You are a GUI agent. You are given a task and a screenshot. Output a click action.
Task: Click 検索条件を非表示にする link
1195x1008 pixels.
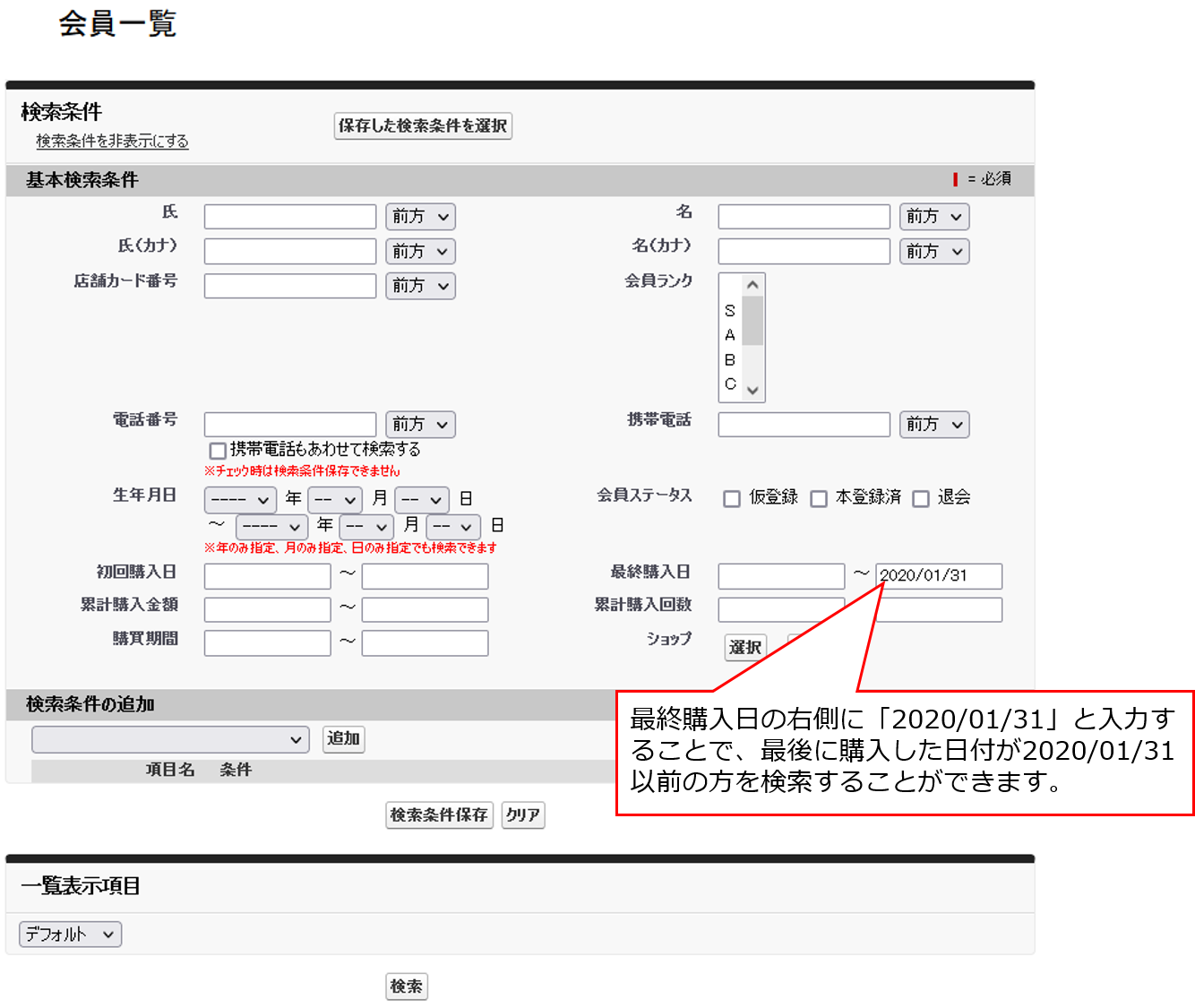point(112,142)
